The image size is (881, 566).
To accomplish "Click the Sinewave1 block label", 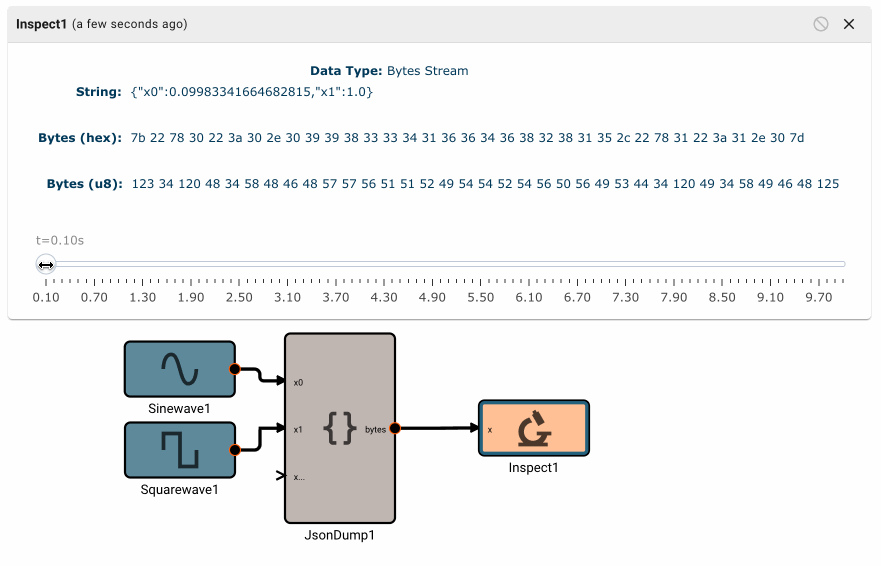I will click(x=179, y=409).
